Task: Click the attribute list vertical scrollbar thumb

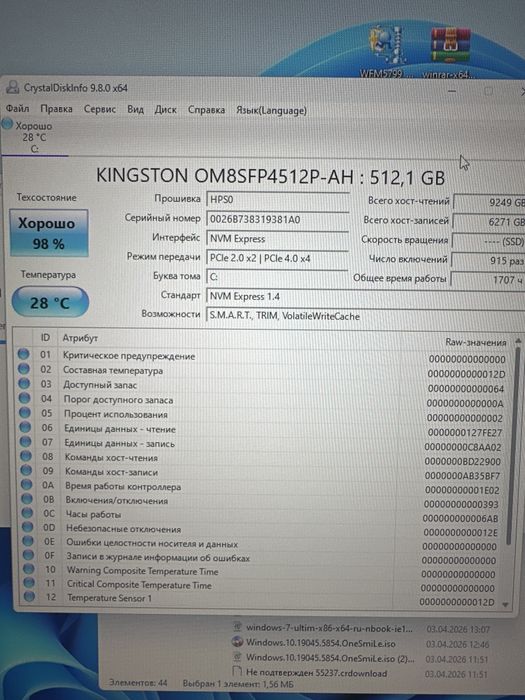Action: tap(513, 446)
